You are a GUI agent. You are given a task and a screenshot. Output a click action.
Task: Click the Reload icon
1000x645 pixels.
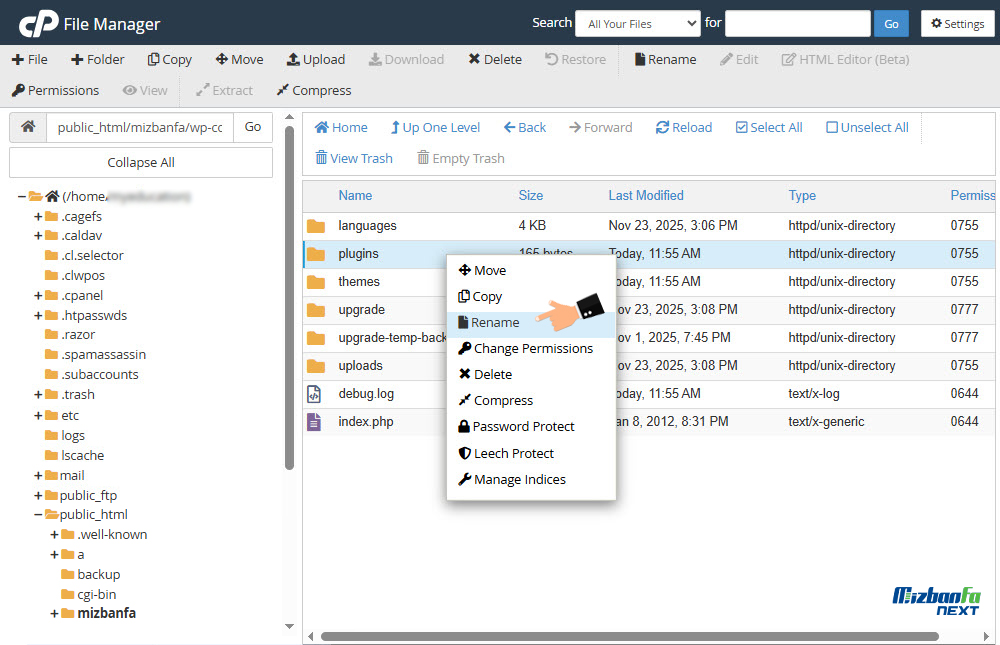662,127
